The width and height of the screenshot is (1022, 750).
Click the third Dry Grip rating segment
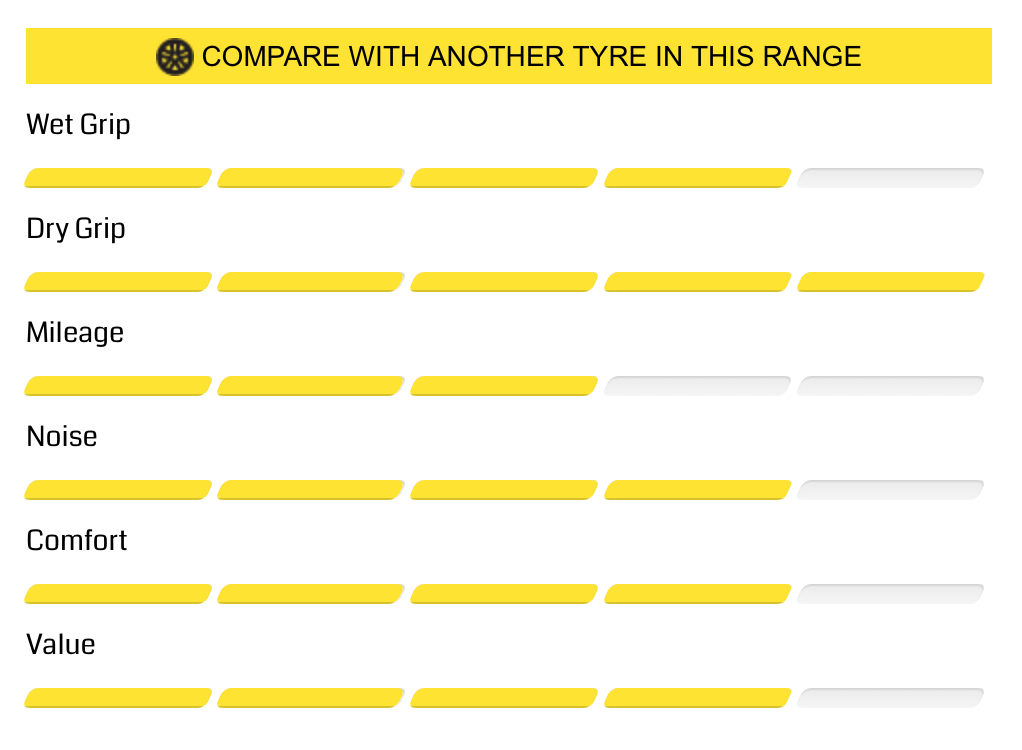click(504, 282)
